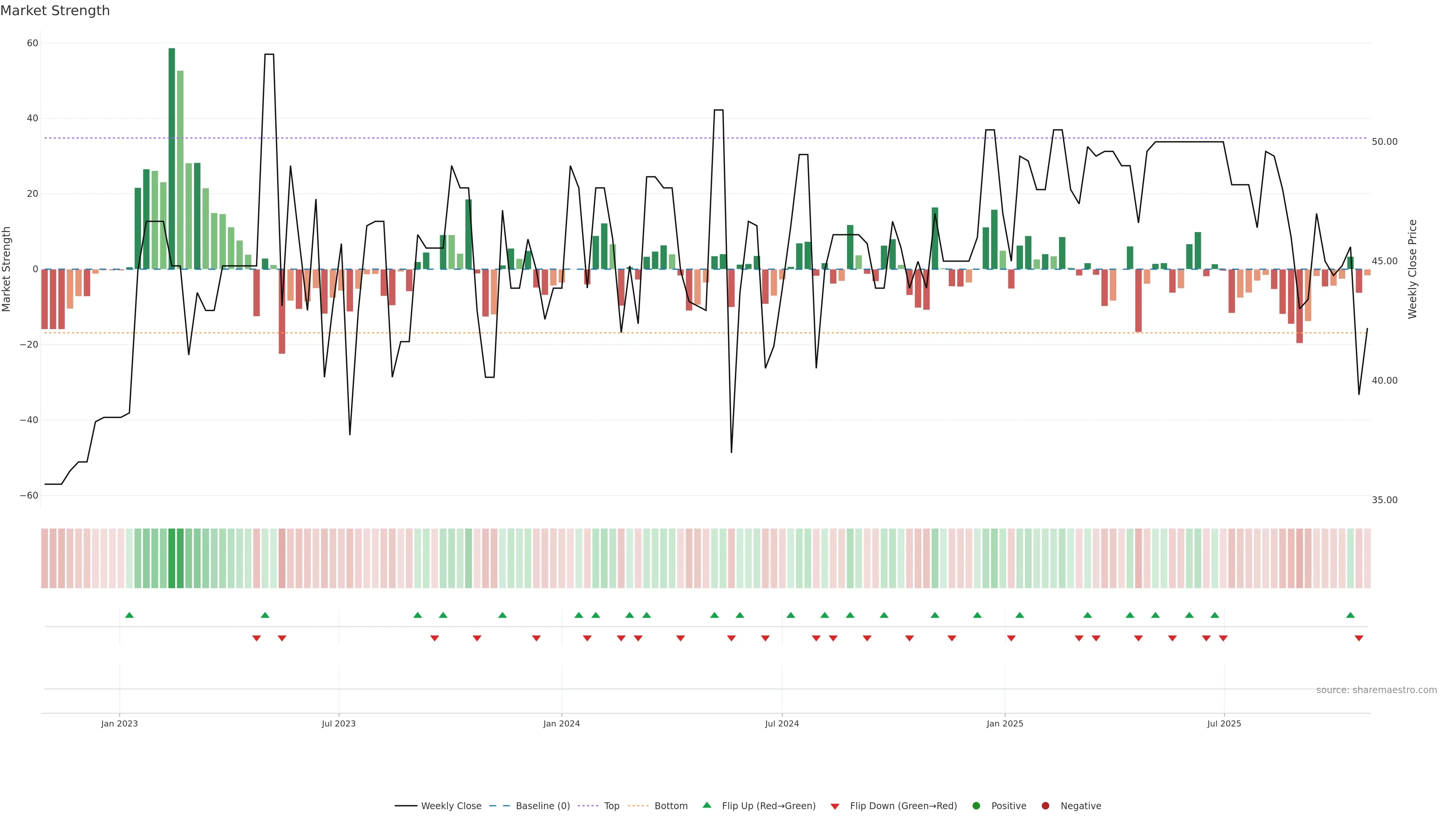Click the red Flip Down triangle legend icon
This screenshot has height=819, width=1456.
(x=835, y=806)
